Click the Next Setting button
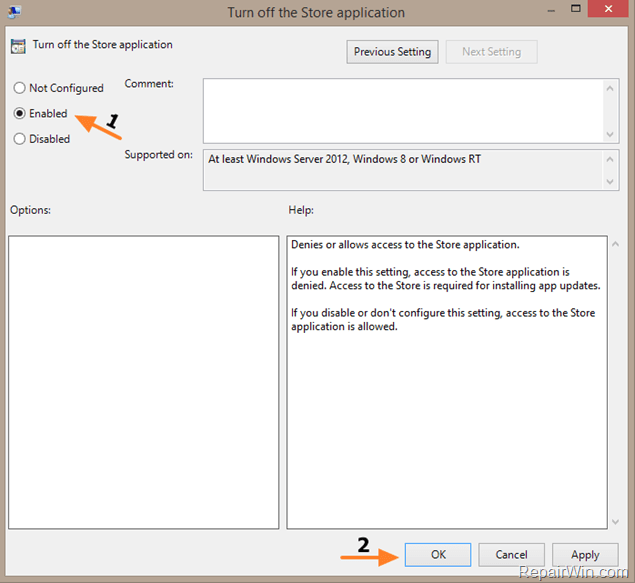Screen dimensions: 635x583 click(x=492, y=52)
